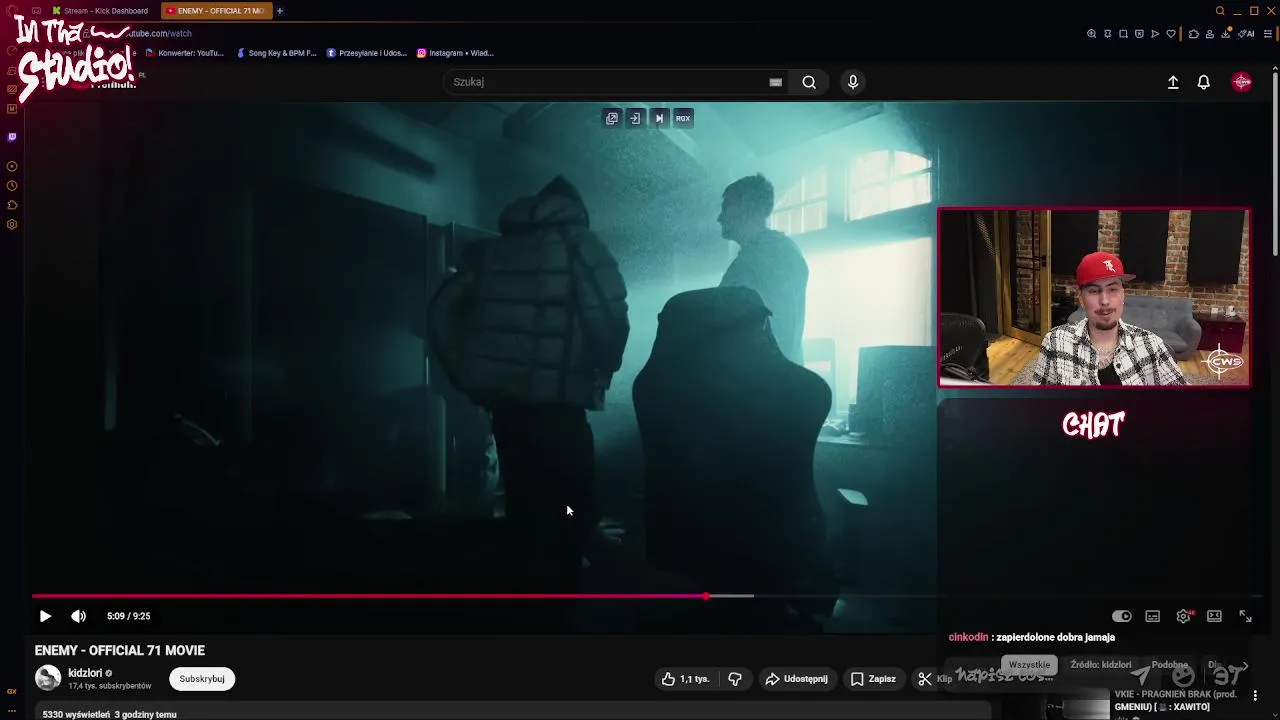Click the ENEMY - OFFICIAL 71 MOVIE title
Image resolution: width=1280 pixels, height=720 pixels.
[120, 651]
